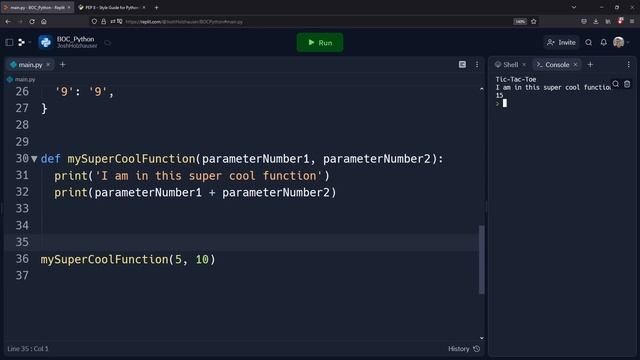Collapse the function at line 30
This screenshot has height=360, width=640.
[34, 159]
